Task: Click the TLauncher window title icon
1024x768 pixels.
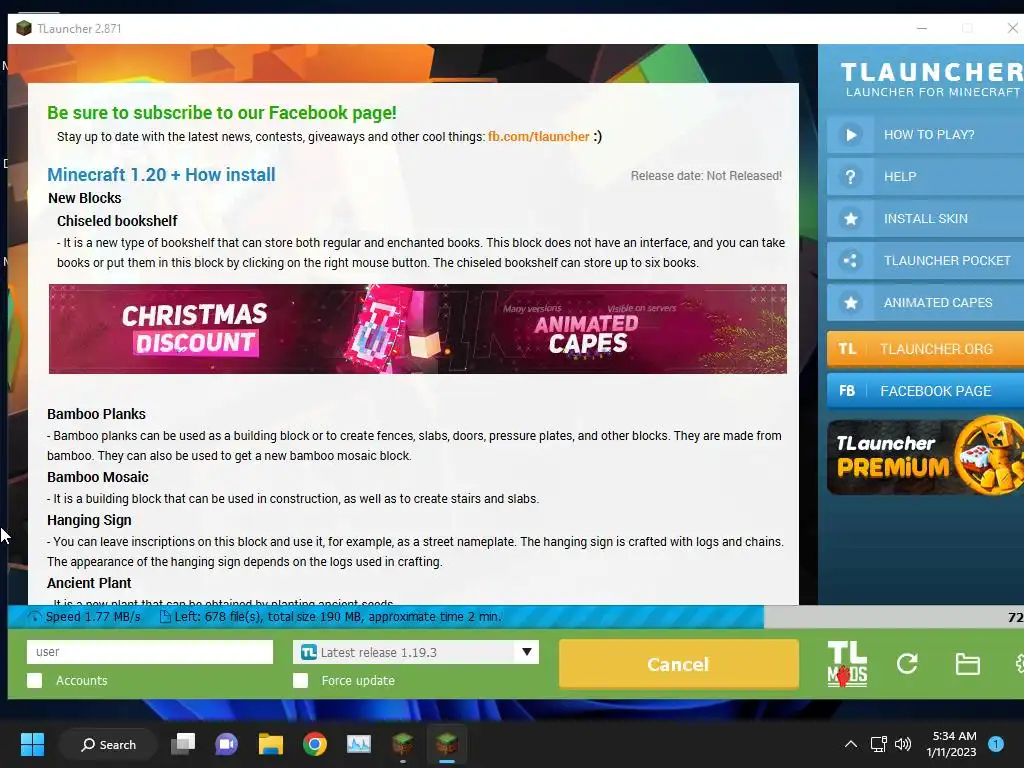Action: [x=24, y=29]
